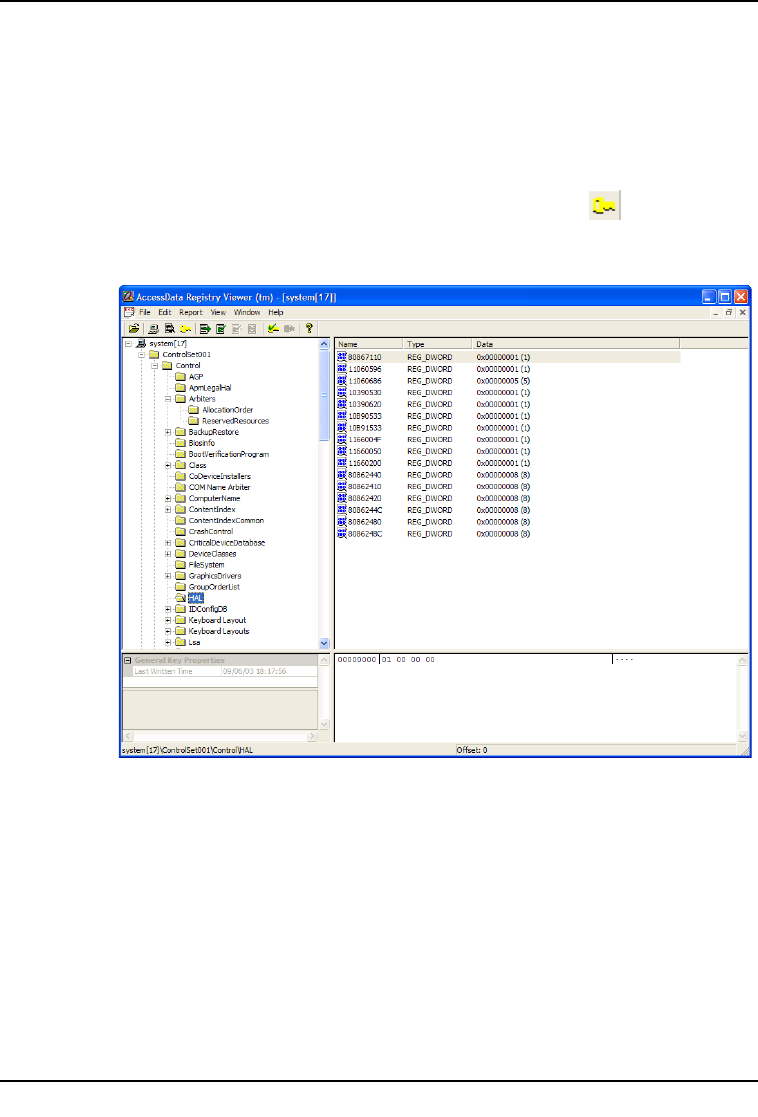Open the File menu

[145, 312]
